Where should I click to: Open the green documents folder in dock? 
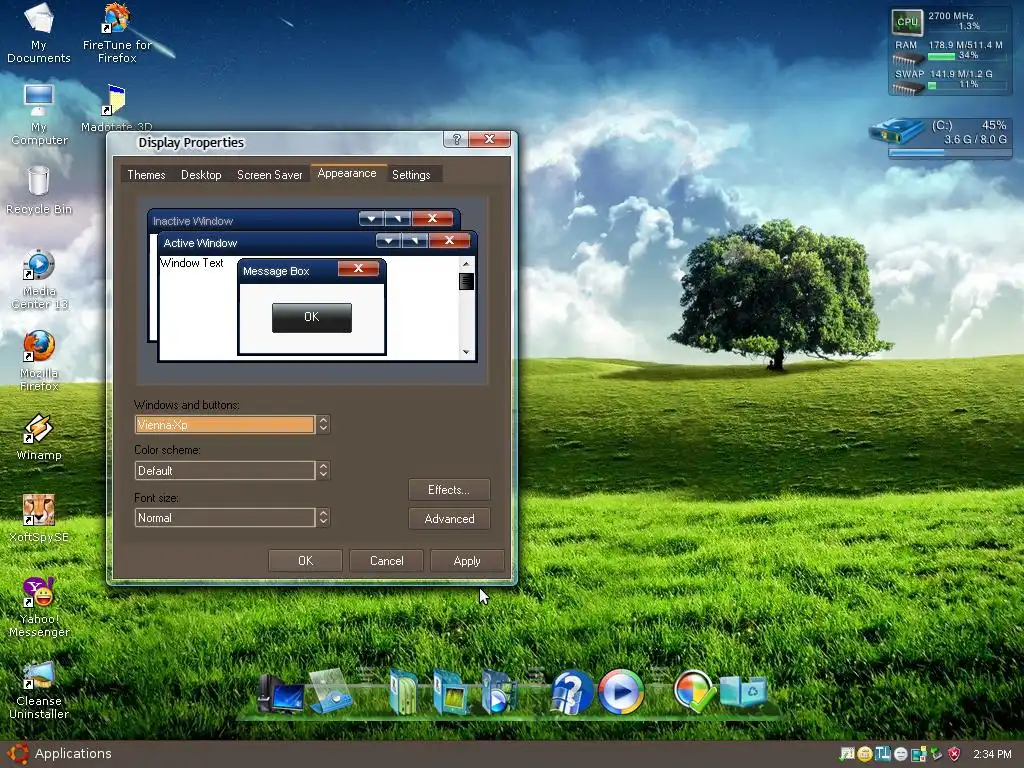(x=404, y=691)
